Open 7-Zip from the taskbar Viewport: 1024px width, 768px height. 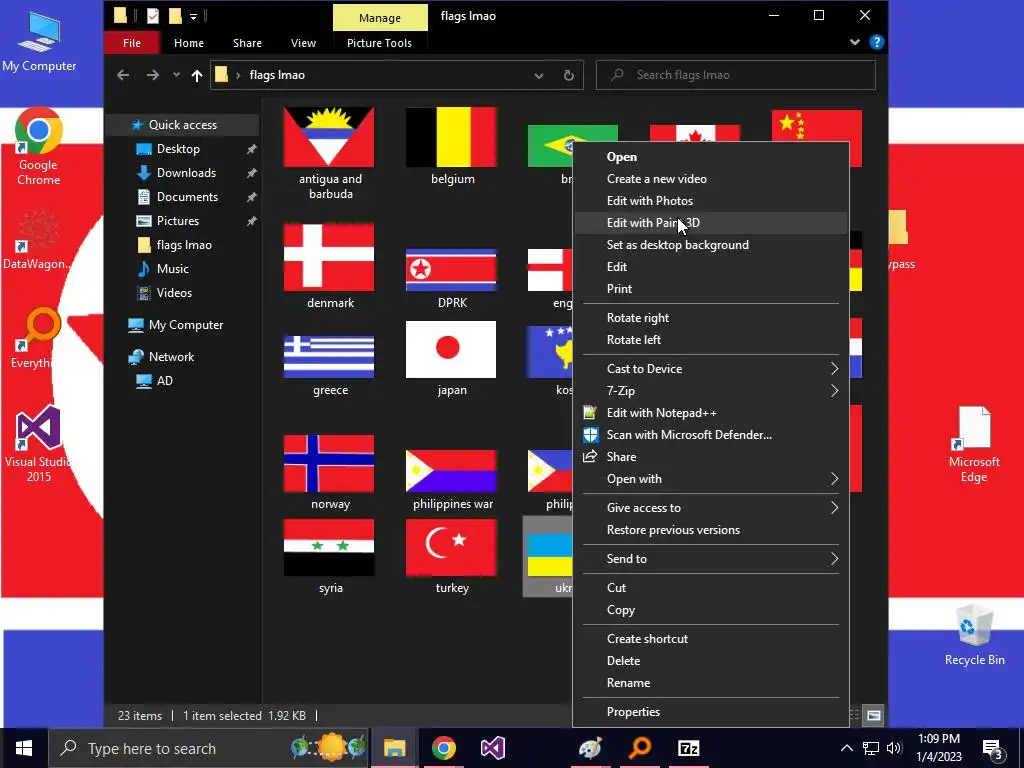tap(689, 748)
